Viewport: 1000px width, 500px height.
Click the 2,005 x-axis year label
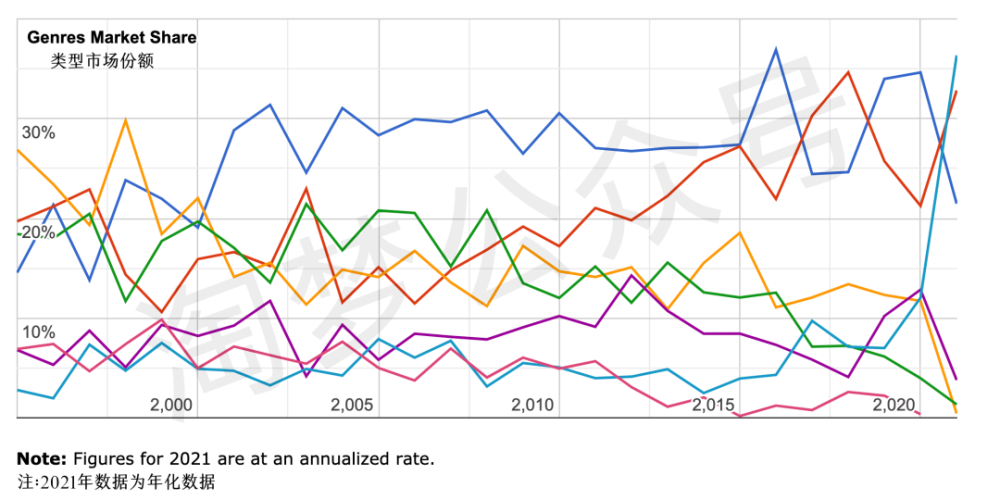352,405
